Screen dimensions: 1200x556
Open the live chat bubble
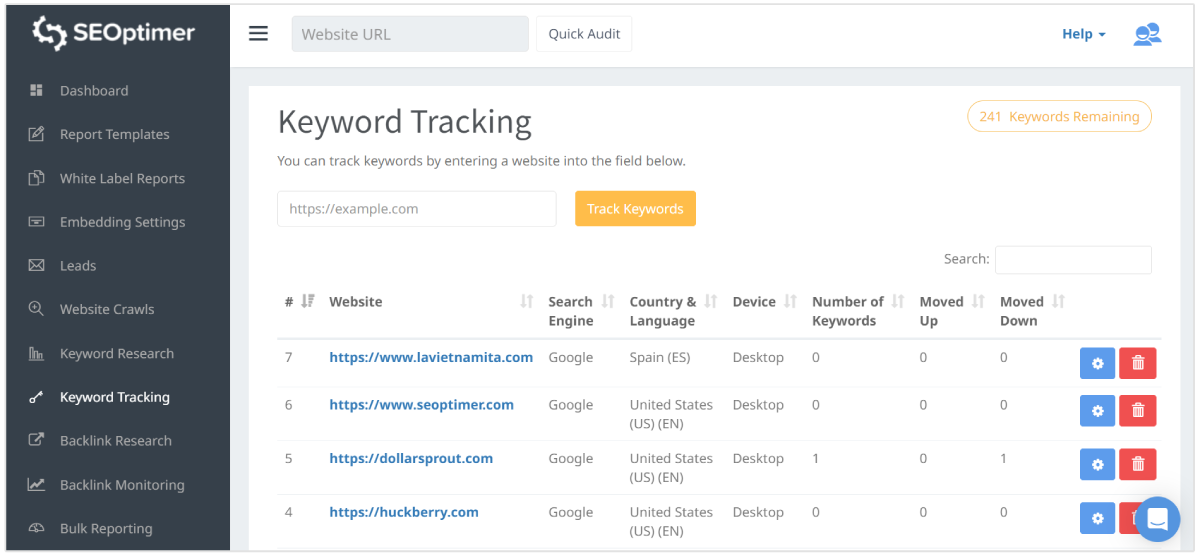tap(1157, 518)
